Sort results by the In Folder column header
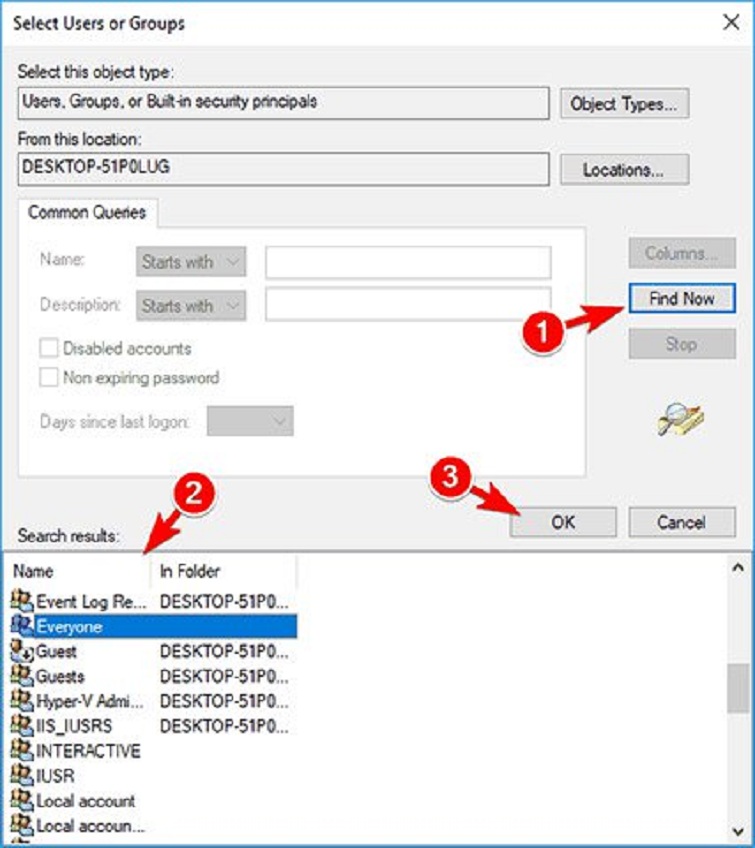755x848 pixels. [223, 571]
